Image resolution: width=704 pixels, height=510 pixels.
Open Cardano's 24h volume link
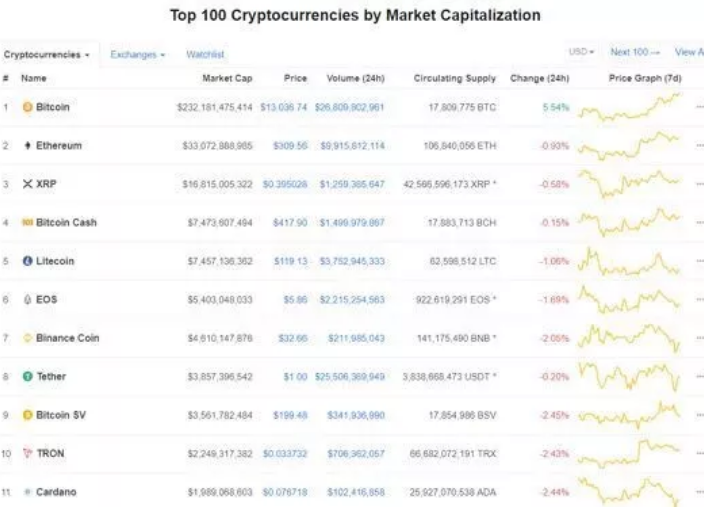pyautogui.click(x=356, y=492)
